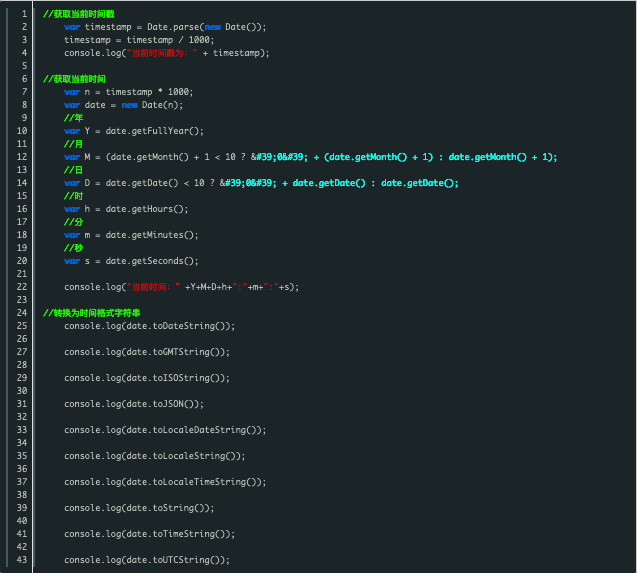Click the comment '//获取当前时间戳'
637x573 pixels.
coord(79,14)
